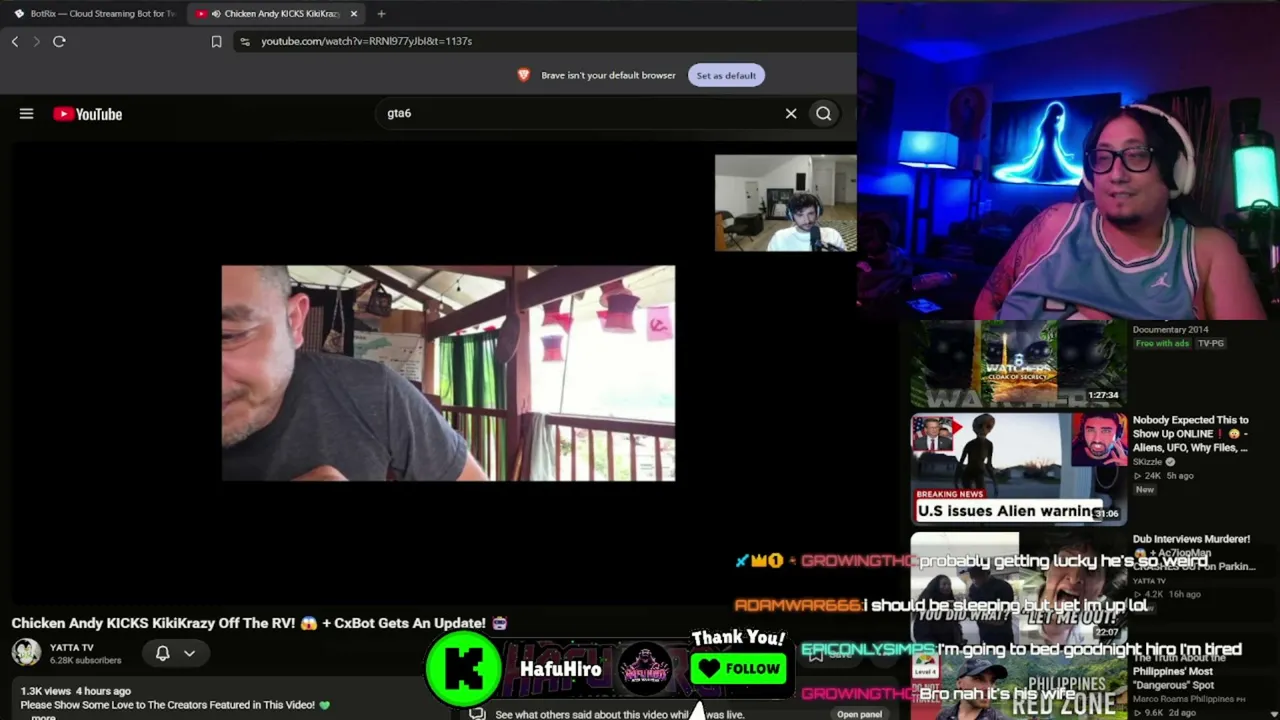Screen dimensions: 1280x720
Task: Open the live chat replay panel
Action: [x=859, y=714]
